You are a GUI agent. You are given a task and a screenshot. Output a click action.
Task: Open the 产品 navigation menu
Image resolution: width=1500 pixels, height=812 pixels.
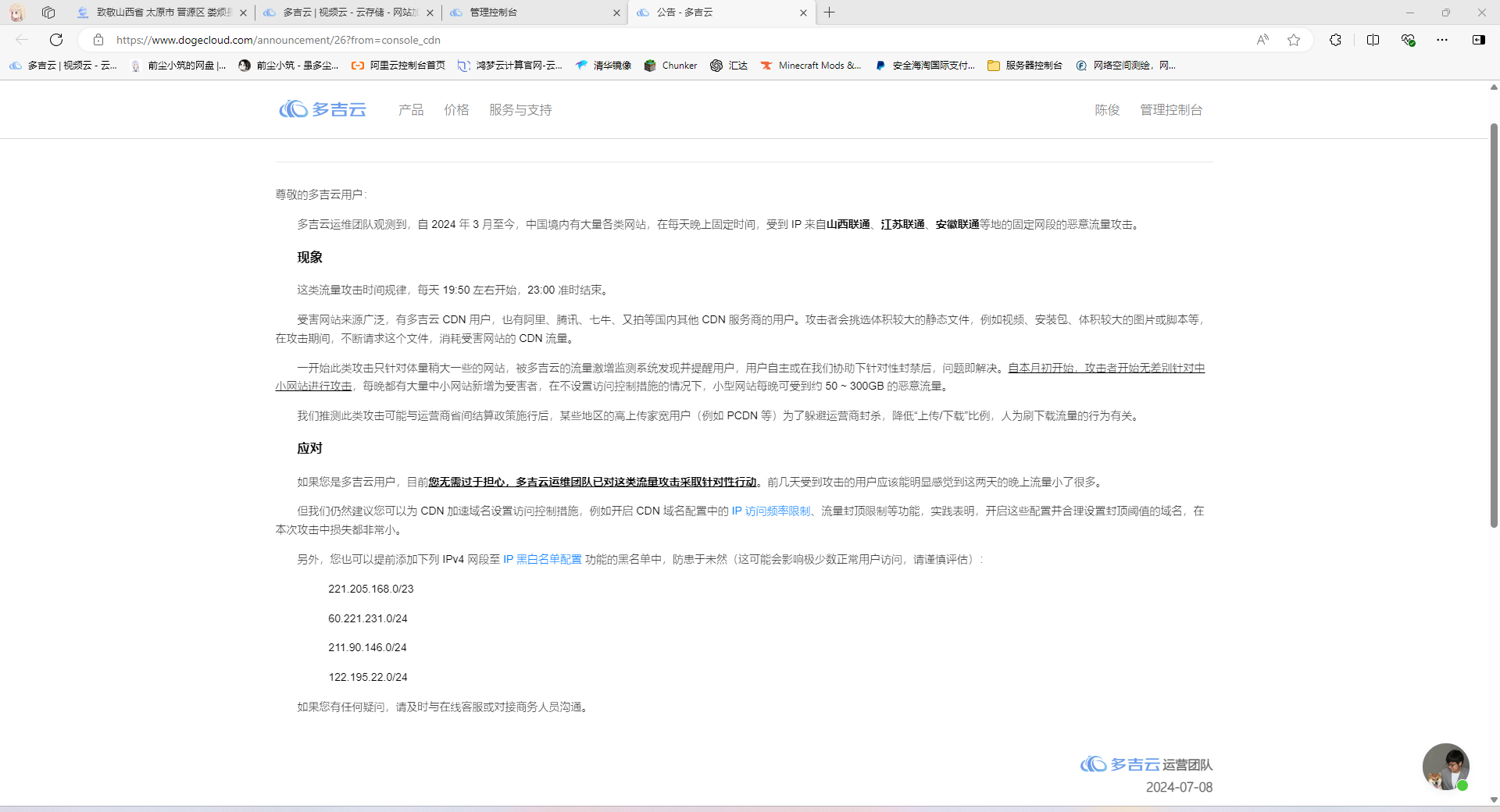click(x=411, y=110)
